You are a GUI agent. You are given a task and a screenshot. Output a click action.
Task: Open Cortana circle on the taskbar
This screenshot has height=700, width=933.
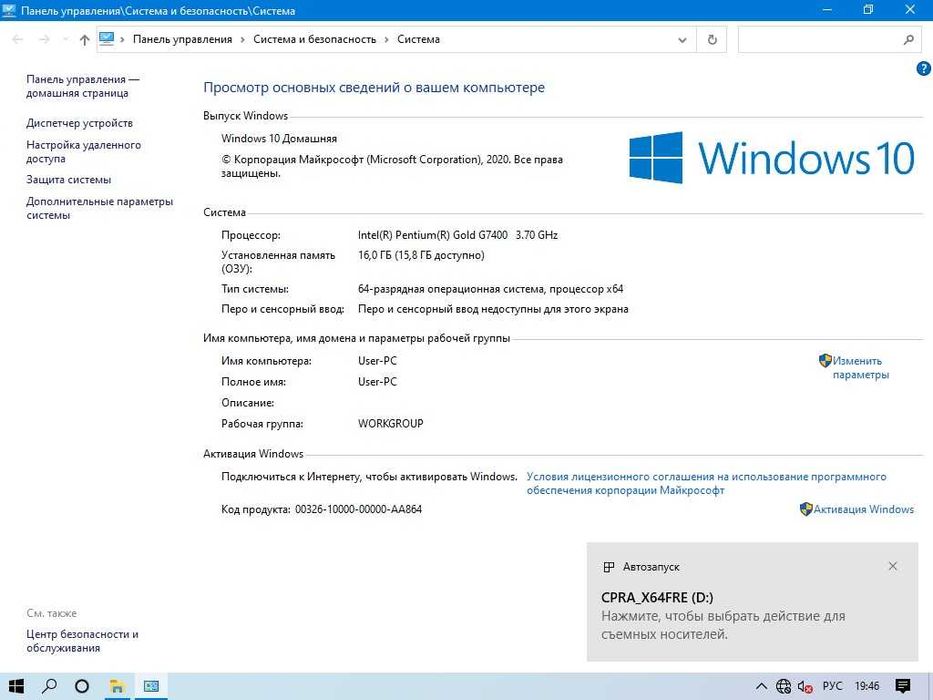click(x=82, y=686)
